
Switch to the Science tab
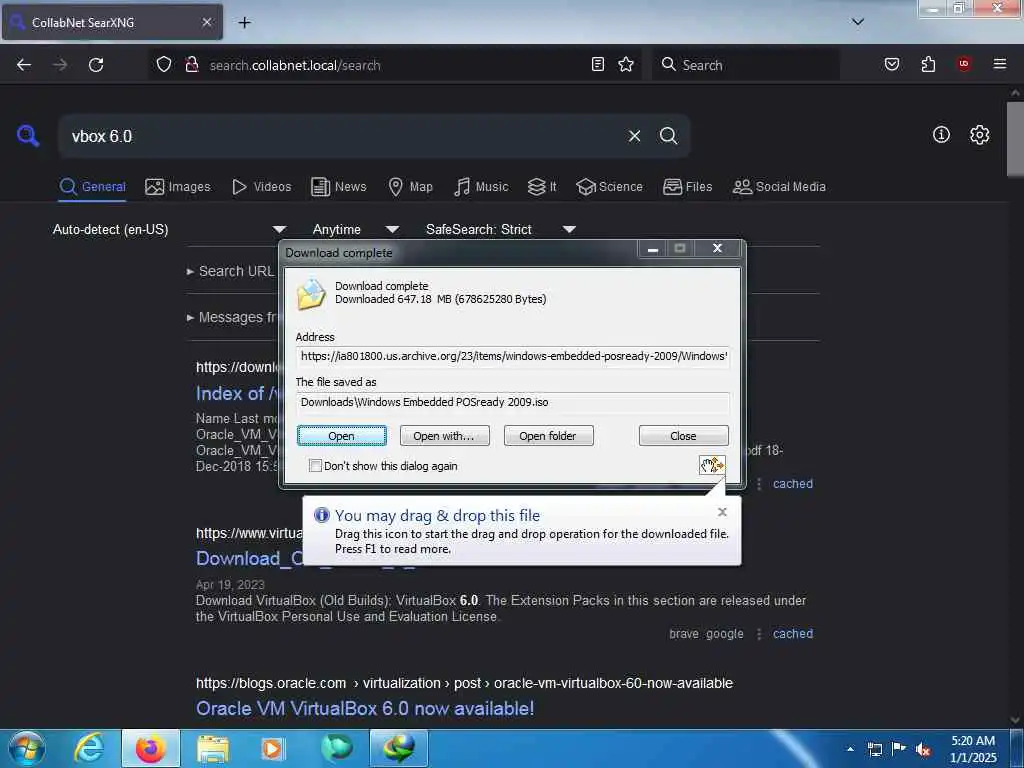609,187
